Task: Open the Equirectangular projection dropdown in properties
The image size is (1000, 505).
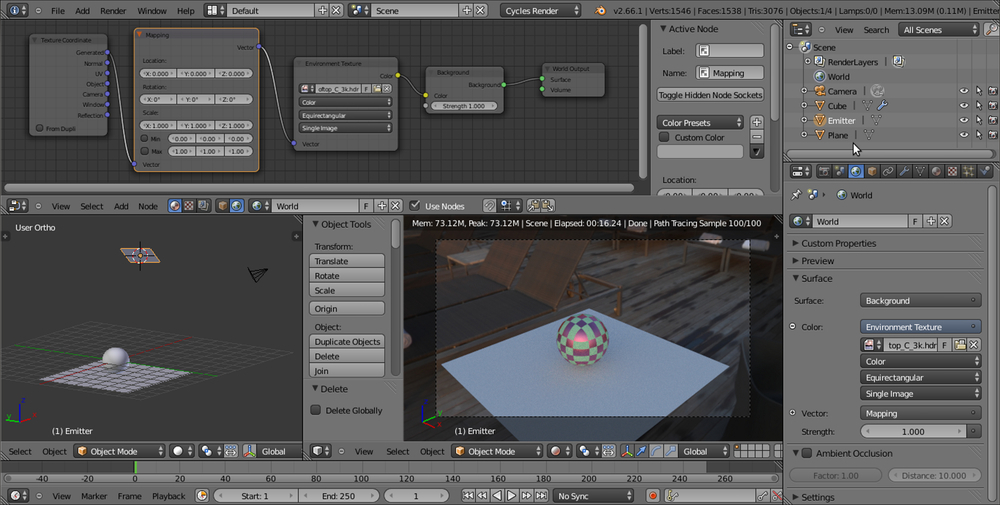Action: (920, 378)
